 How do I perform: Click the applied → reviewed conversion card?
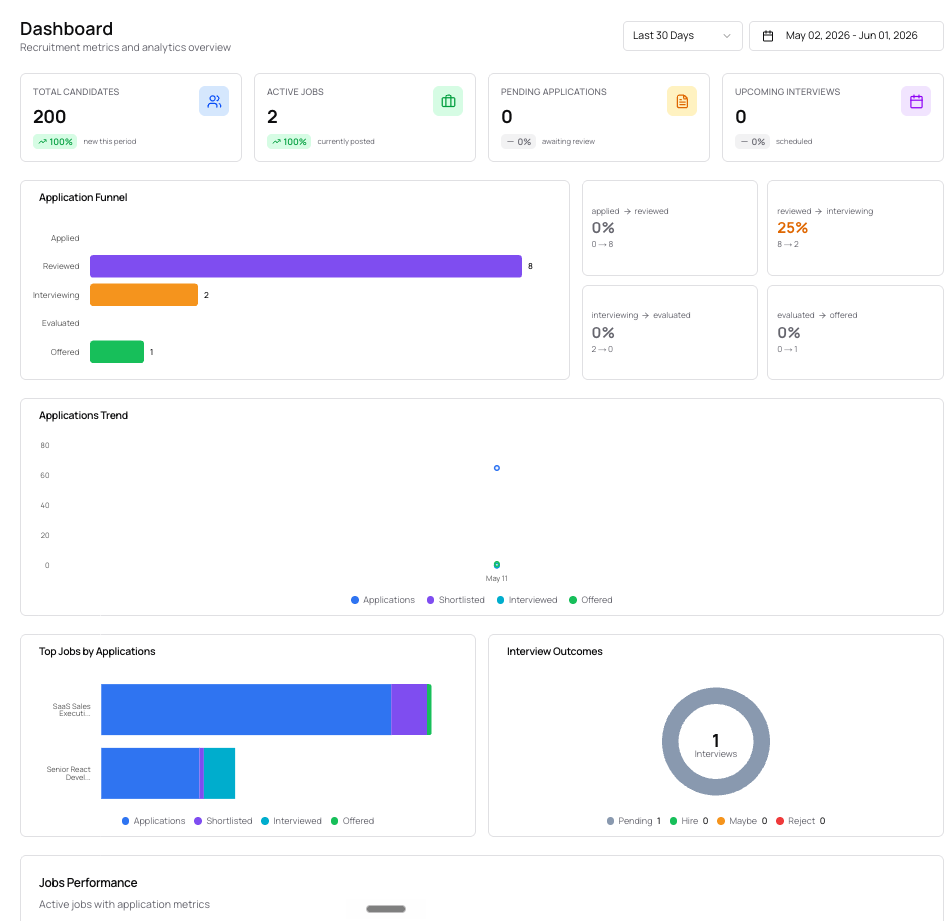click(x=669, y=228)
